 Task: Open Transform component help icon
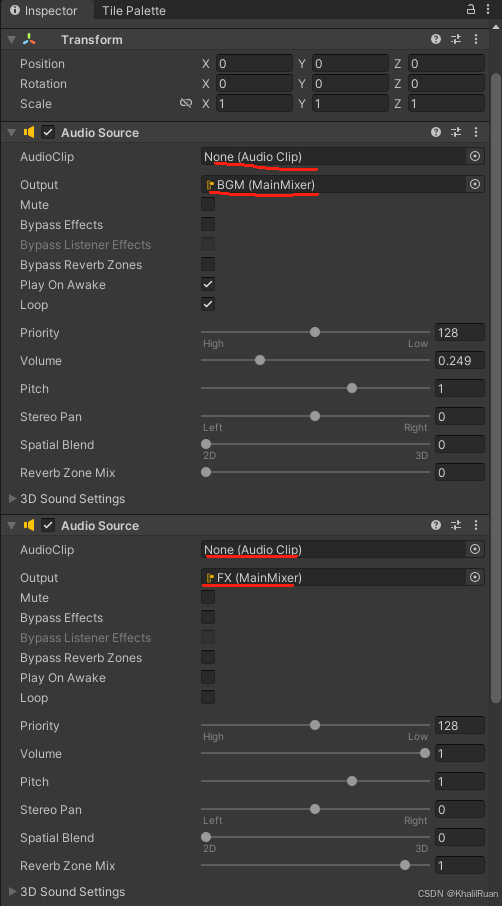tap(436, 39)
